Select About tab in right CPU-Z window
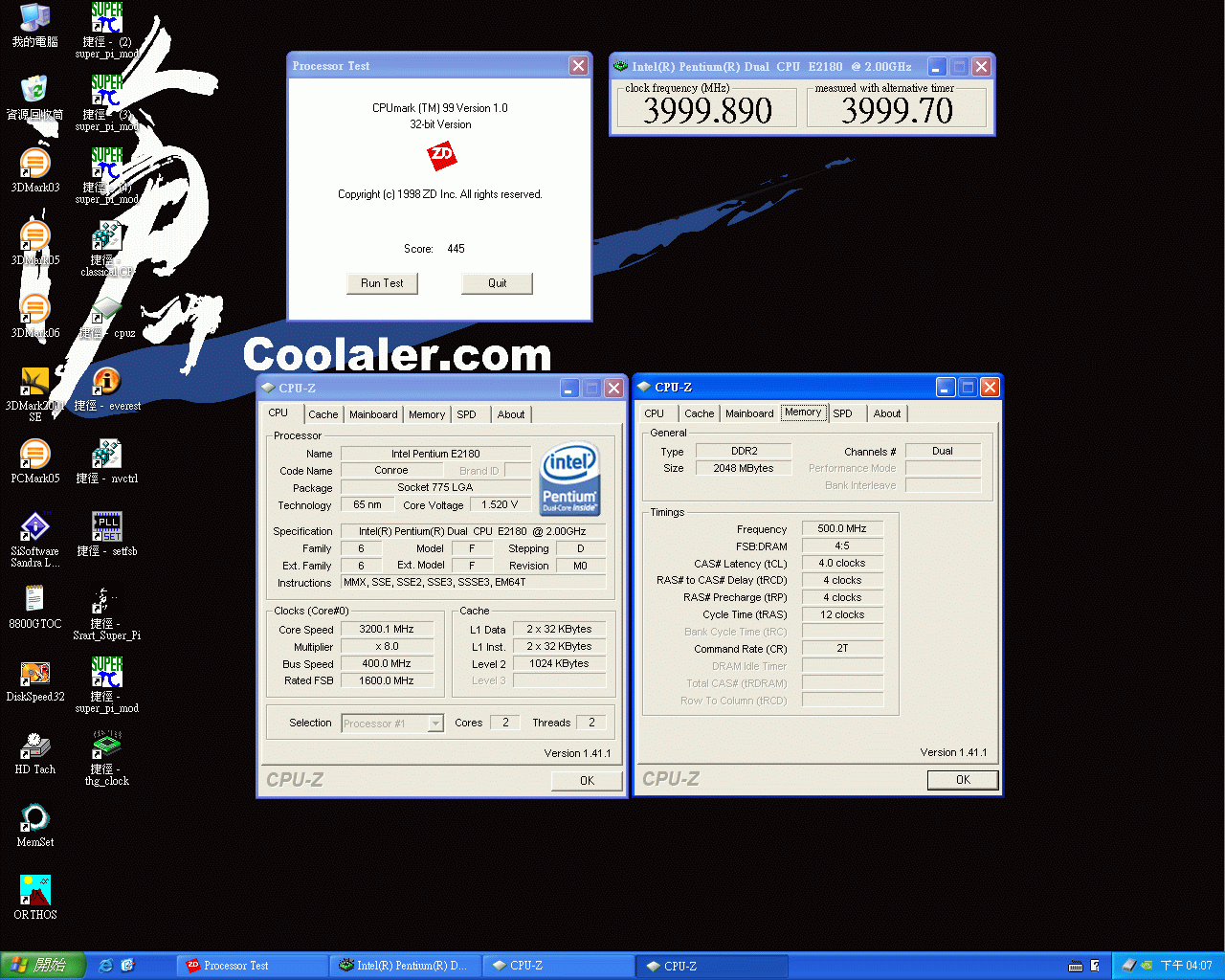 (887, 413)
